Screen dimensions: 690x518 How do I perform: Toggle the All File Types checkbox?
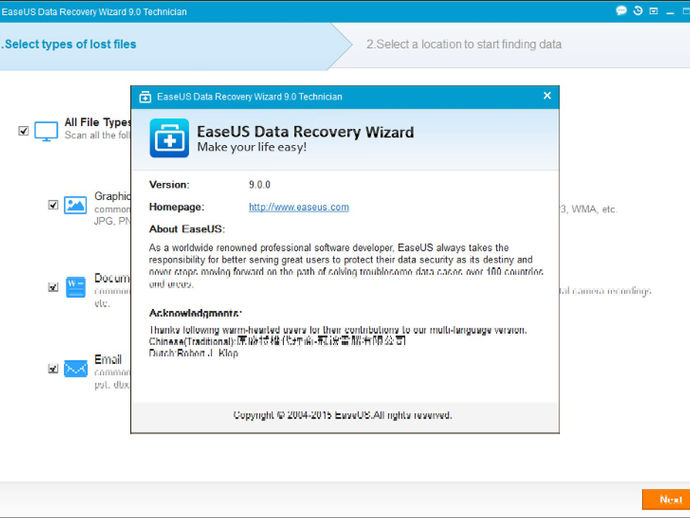pos(23,131)
